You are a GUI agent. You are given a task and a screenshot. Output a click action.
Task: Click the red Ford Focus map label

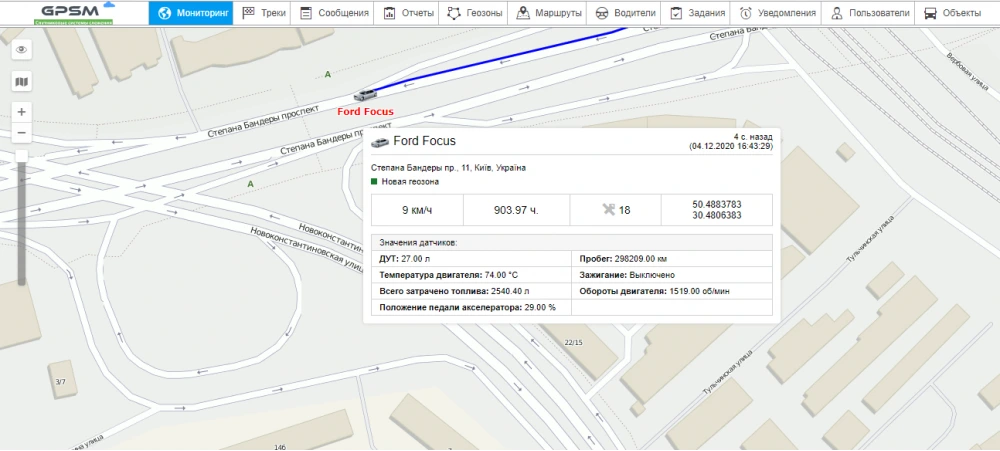tap(365, 112)
